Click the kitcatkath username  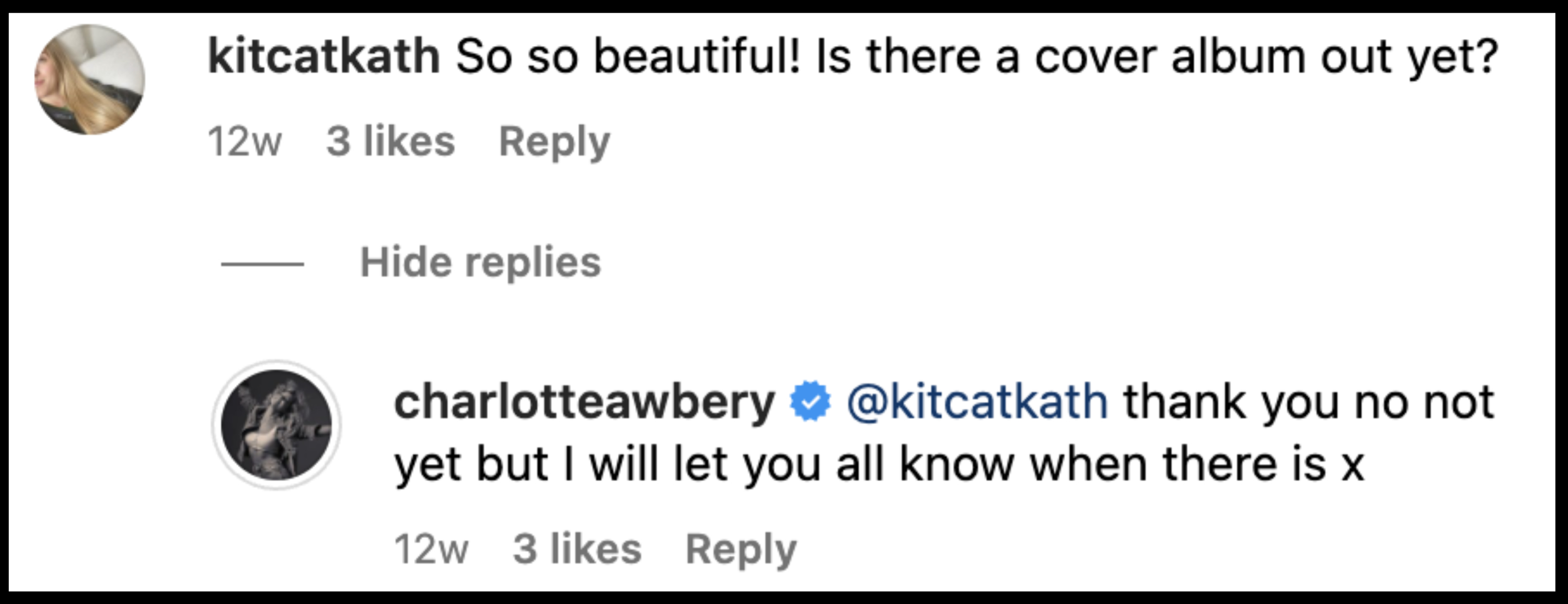[322, 55]
